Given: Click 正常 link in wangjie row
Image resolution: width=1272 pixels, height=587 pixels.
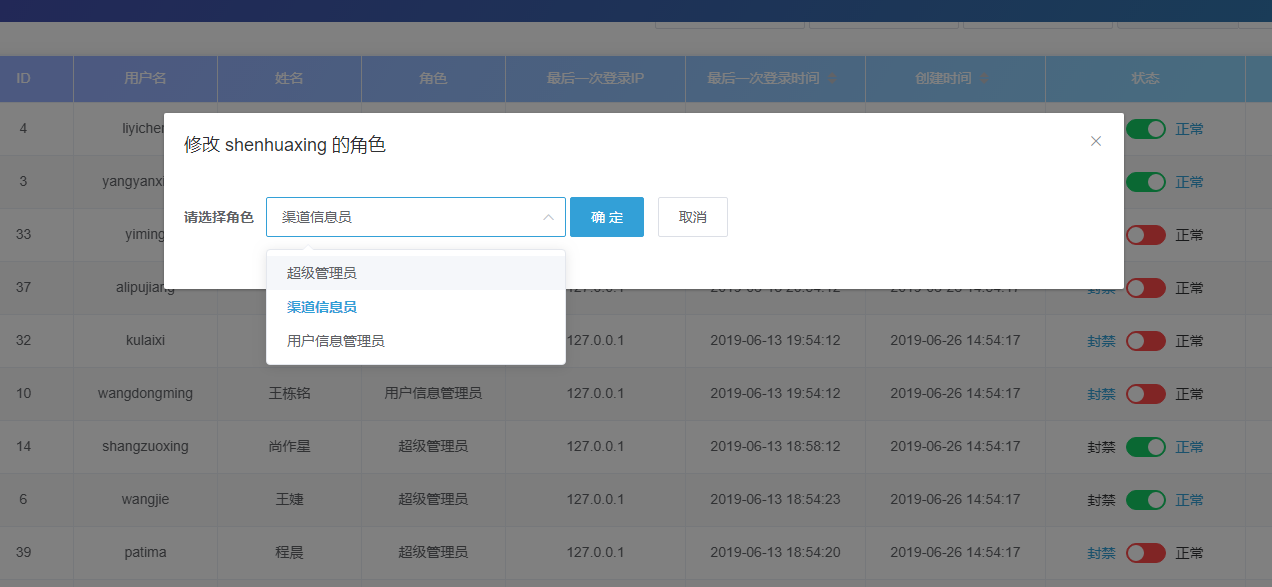Looking at the screenshot, I should [1189, 500].
